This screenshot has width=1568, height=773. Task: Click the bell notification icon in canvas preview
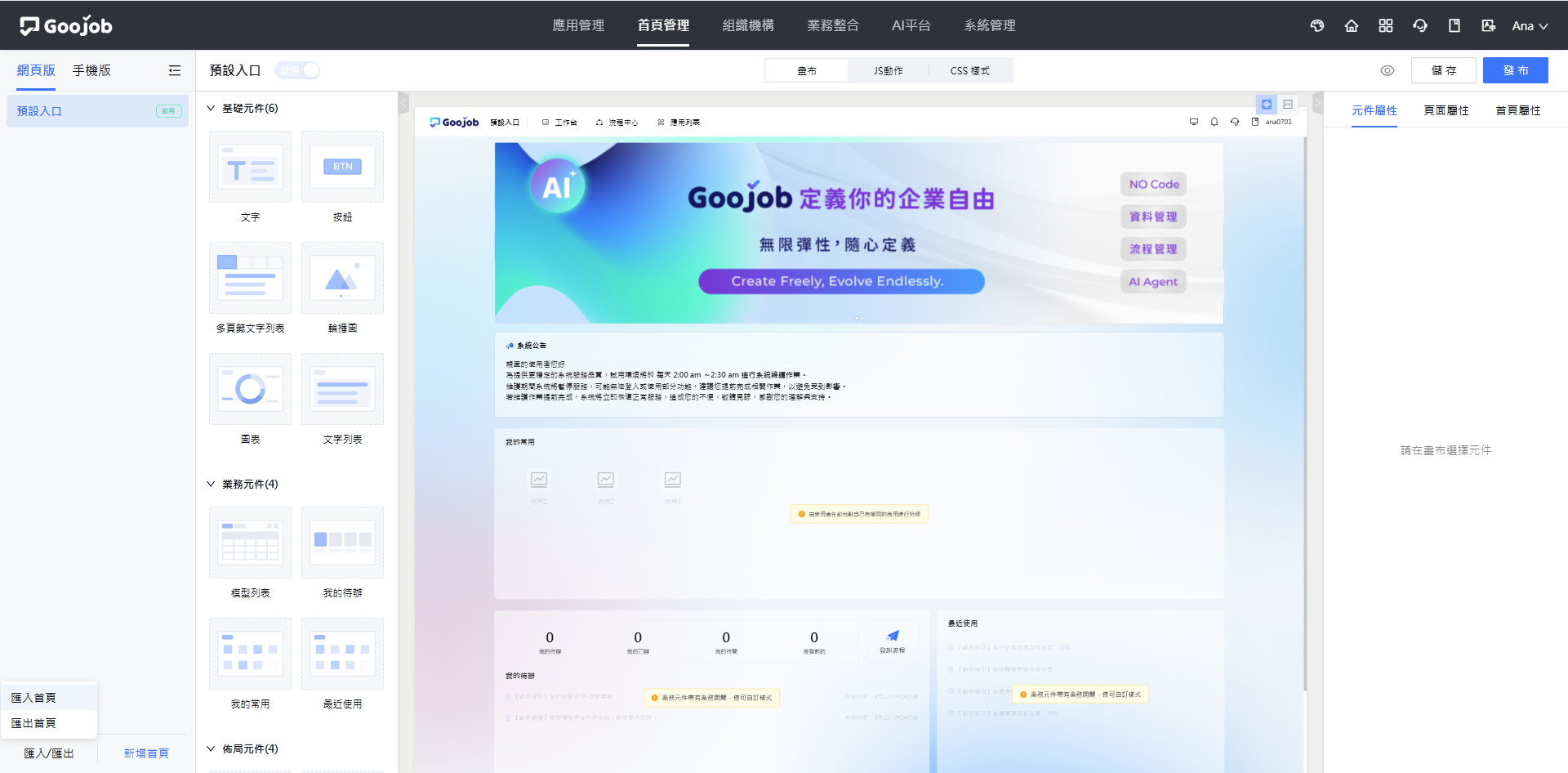[1214, 122]
